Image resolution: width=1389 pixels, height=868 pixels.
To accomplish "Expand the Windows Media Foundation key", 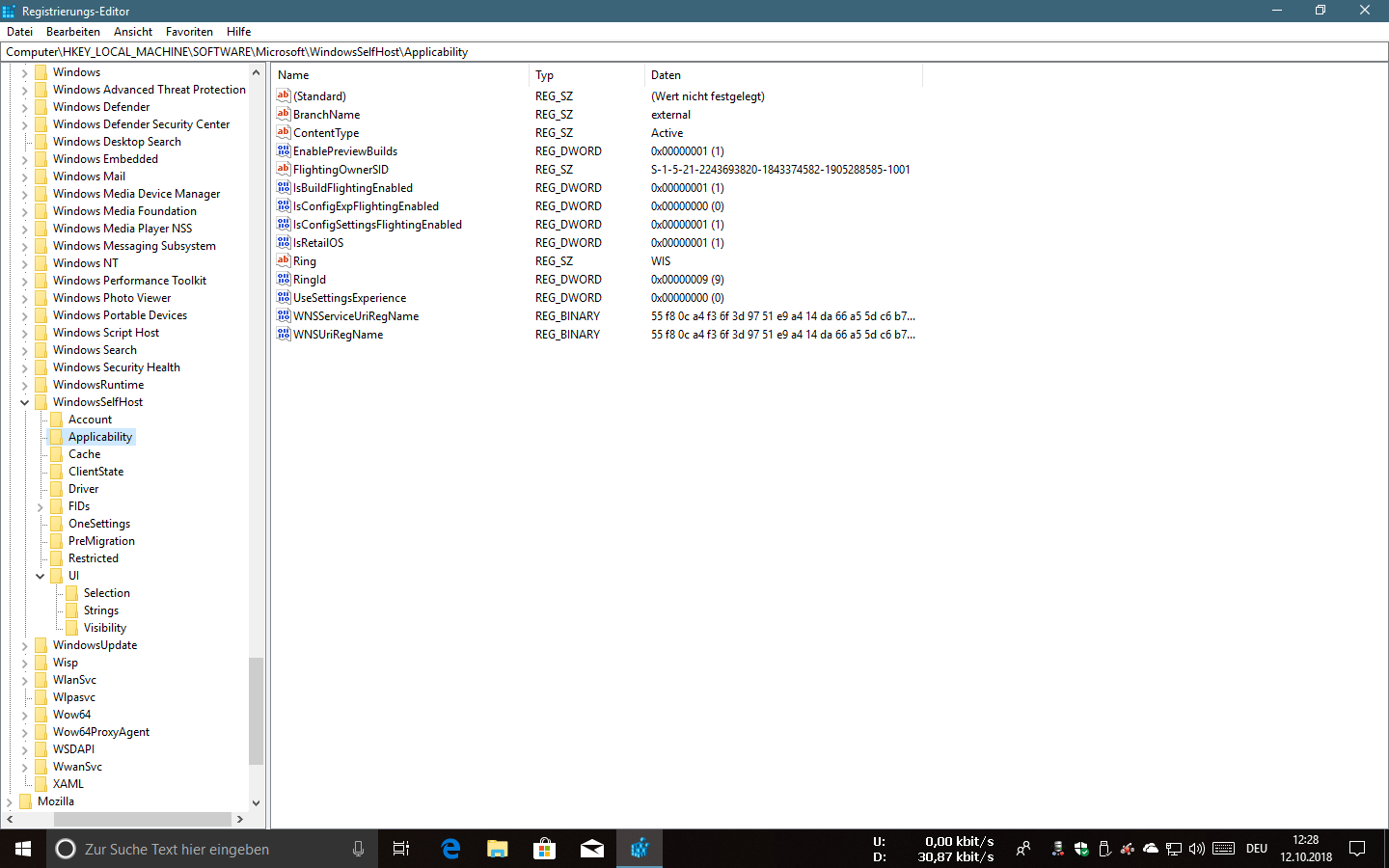I will [24, 211].
